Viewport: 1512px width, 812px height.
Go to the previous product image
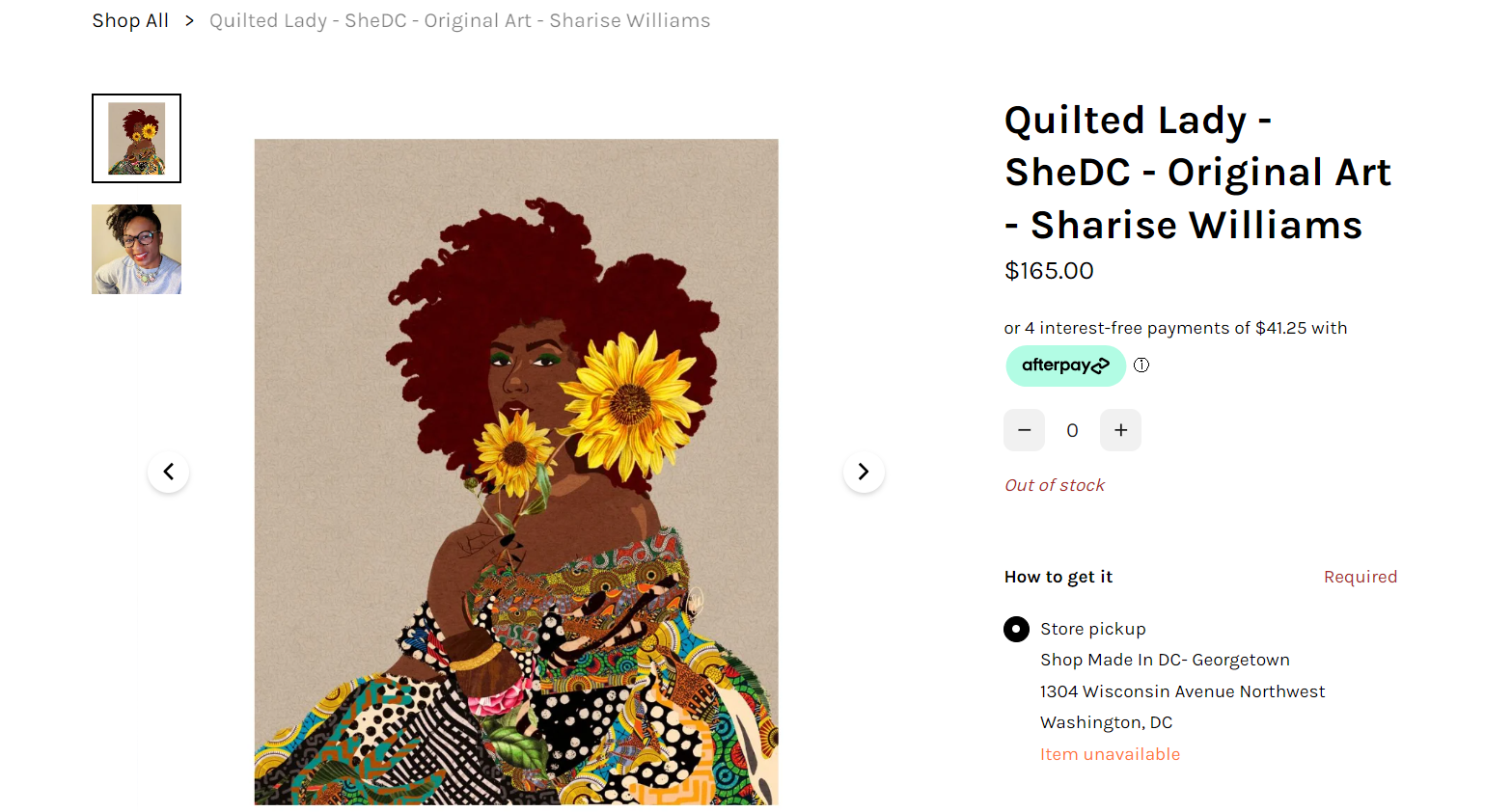click(x=169, y=472)
